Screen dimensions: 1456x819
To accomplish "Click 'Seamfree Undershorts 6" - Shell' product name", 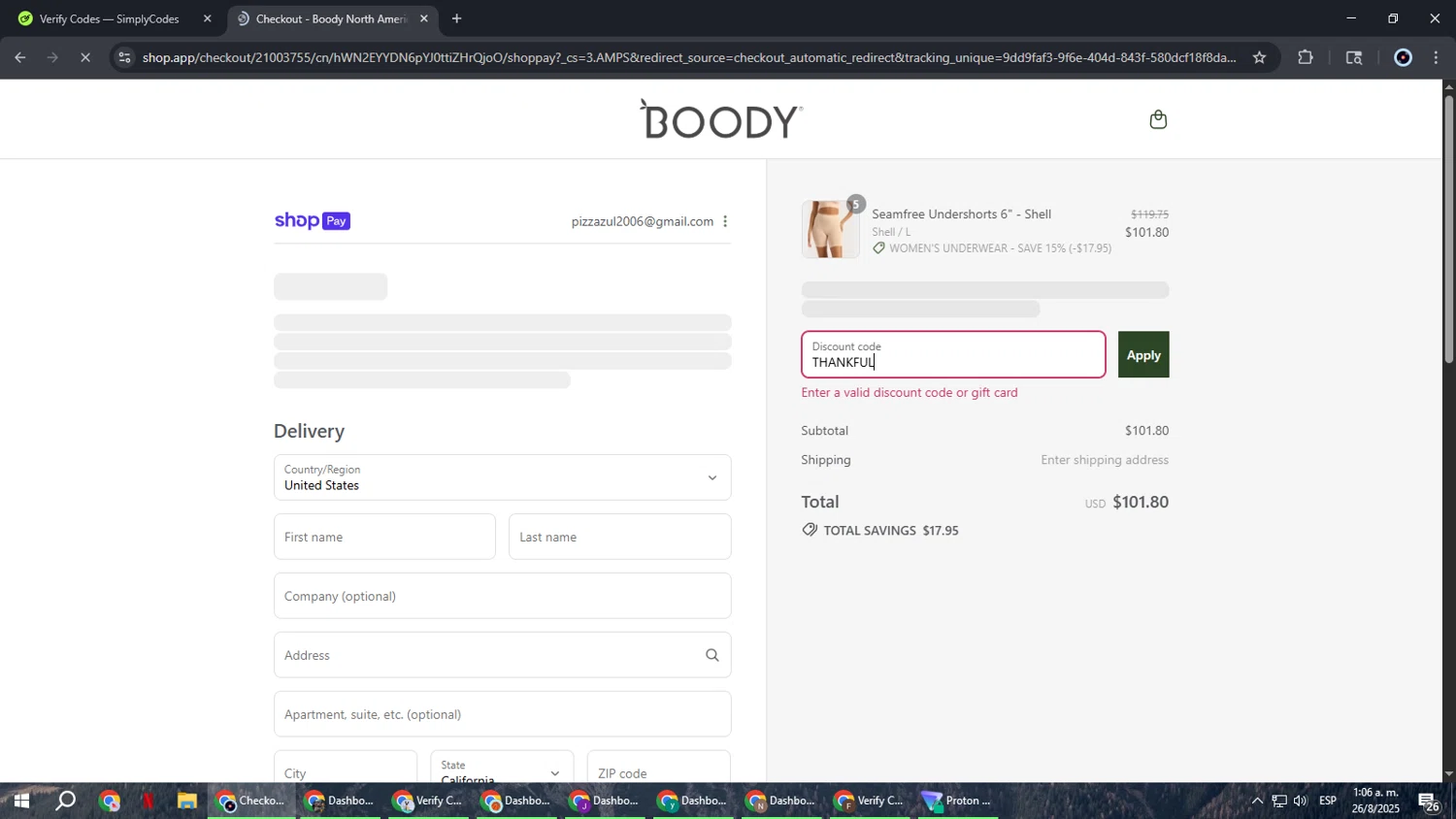I will click(961, 214).
